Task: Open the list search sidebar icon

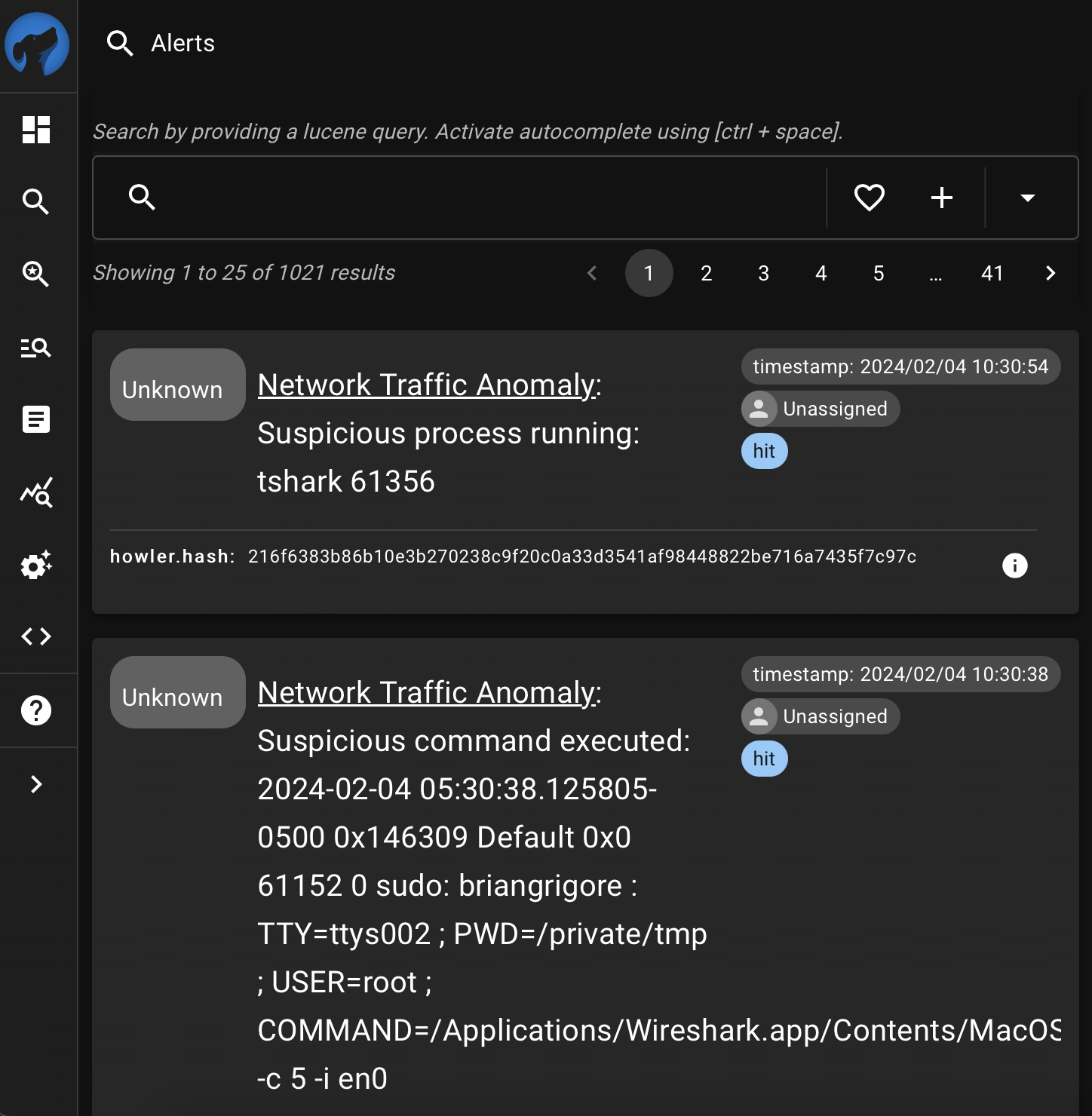Action: coord(36,347)
